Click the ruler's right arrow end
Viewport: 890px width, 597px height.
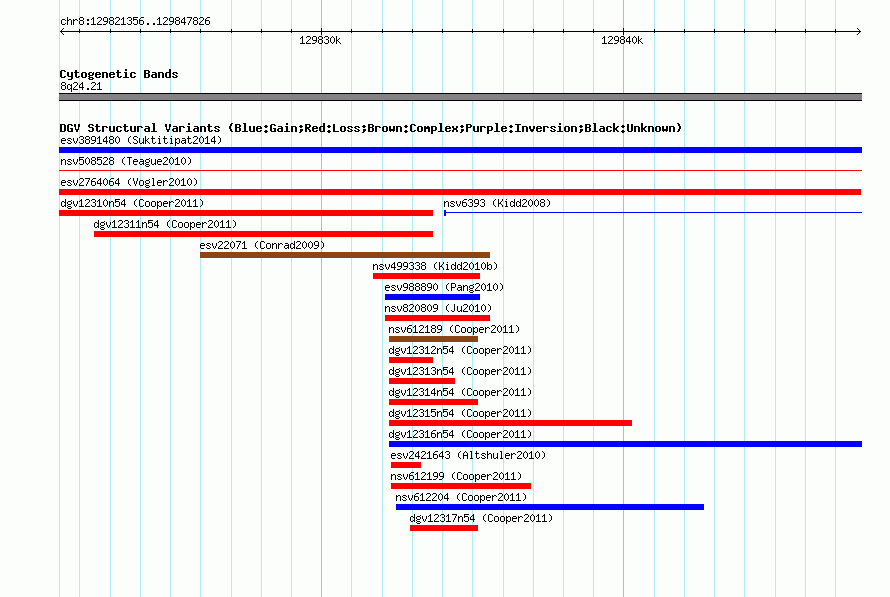click(858, 31)
